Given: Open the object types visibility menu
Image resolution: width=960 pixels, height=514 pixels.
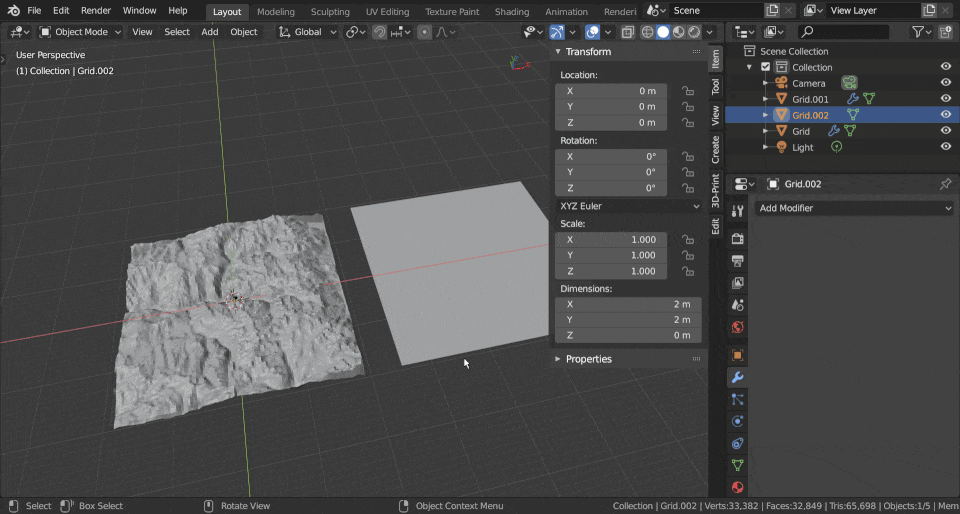Looking at the screenshot, I should [534, 32].
